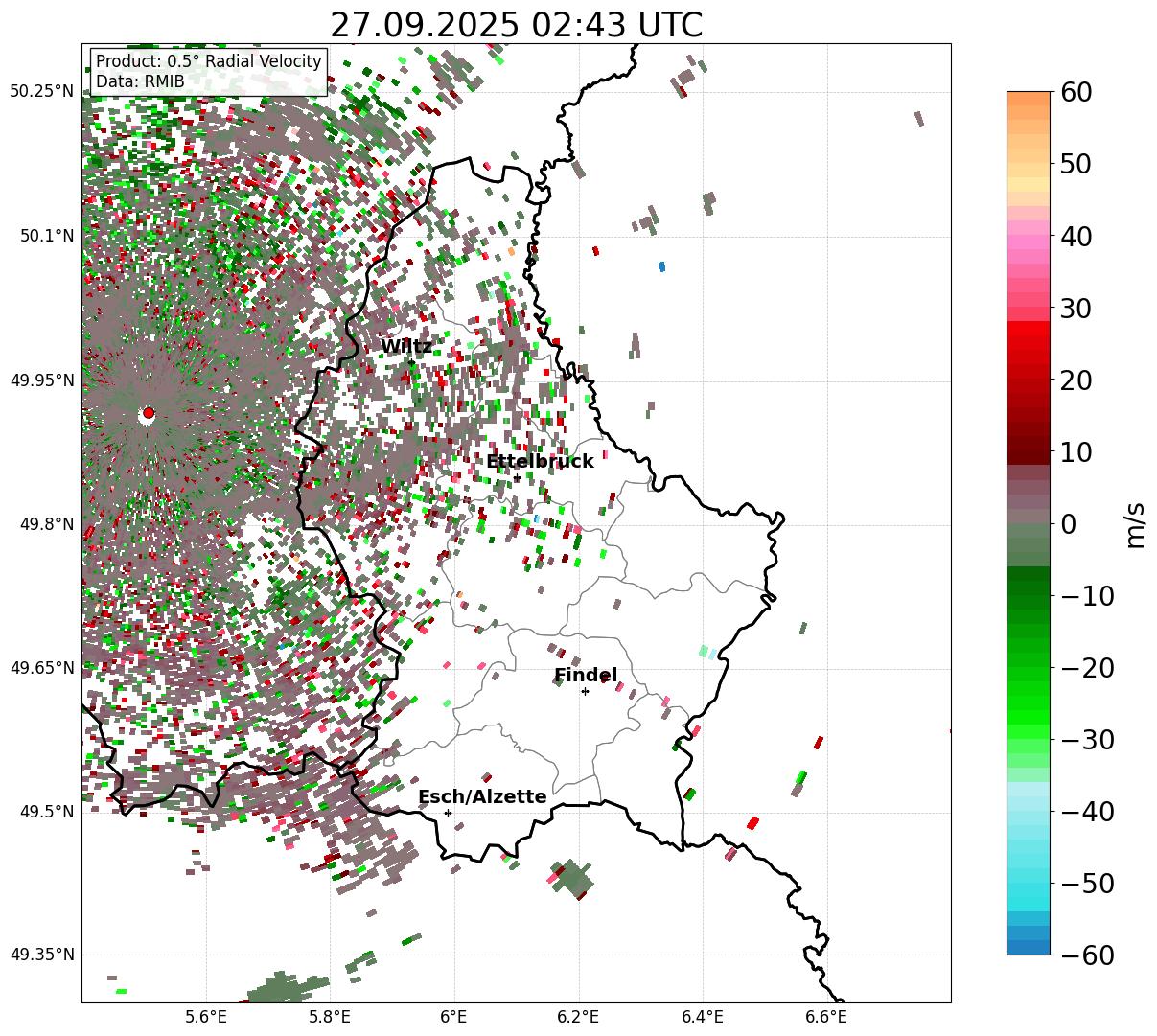Click the 50.25°N latitude label
The image size is (1157, 1036).
[41, 92]
